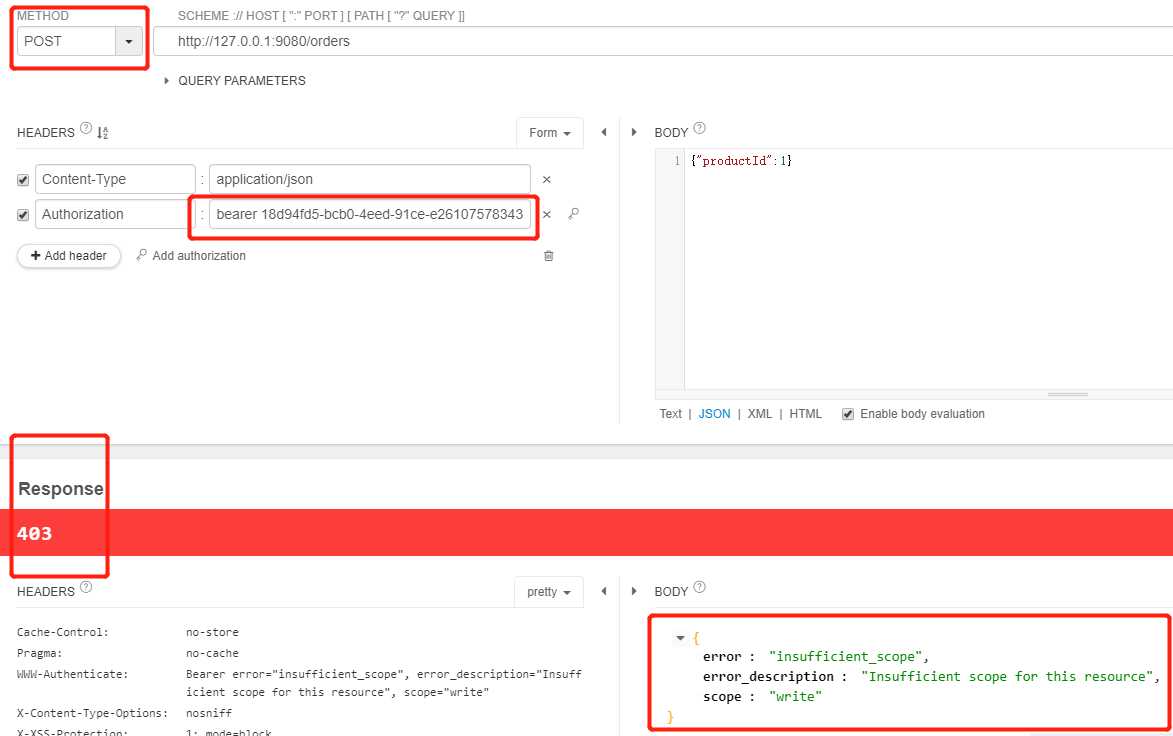
Task: Click inside the request body JSON editor
Action: tap(928, 269)
